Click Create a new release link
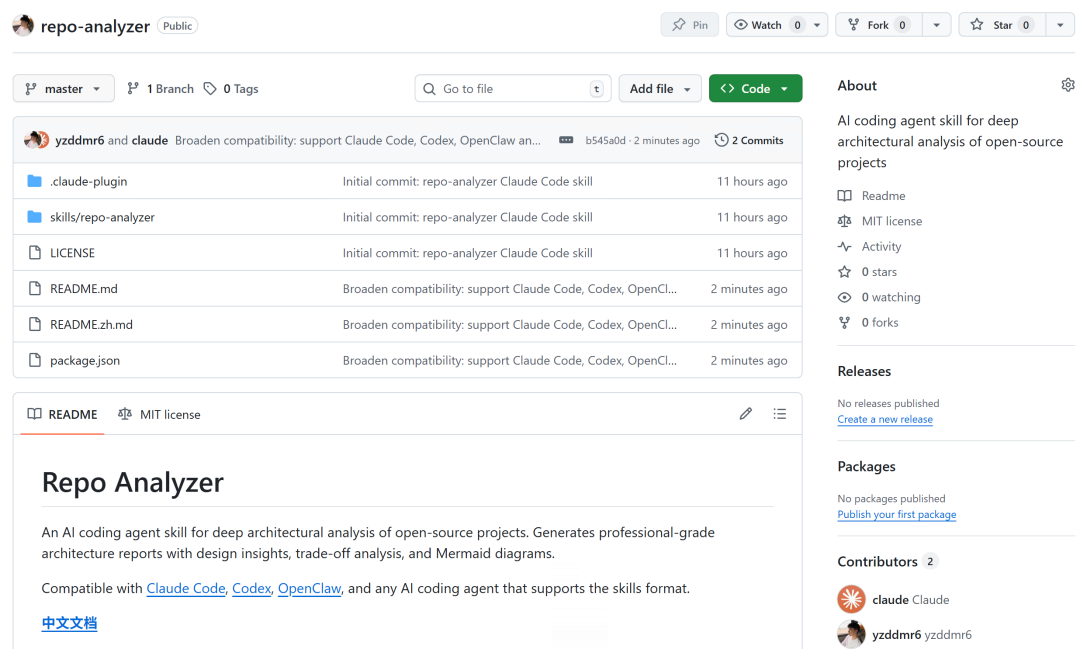 pyautogui.click(x=885, y=419)
